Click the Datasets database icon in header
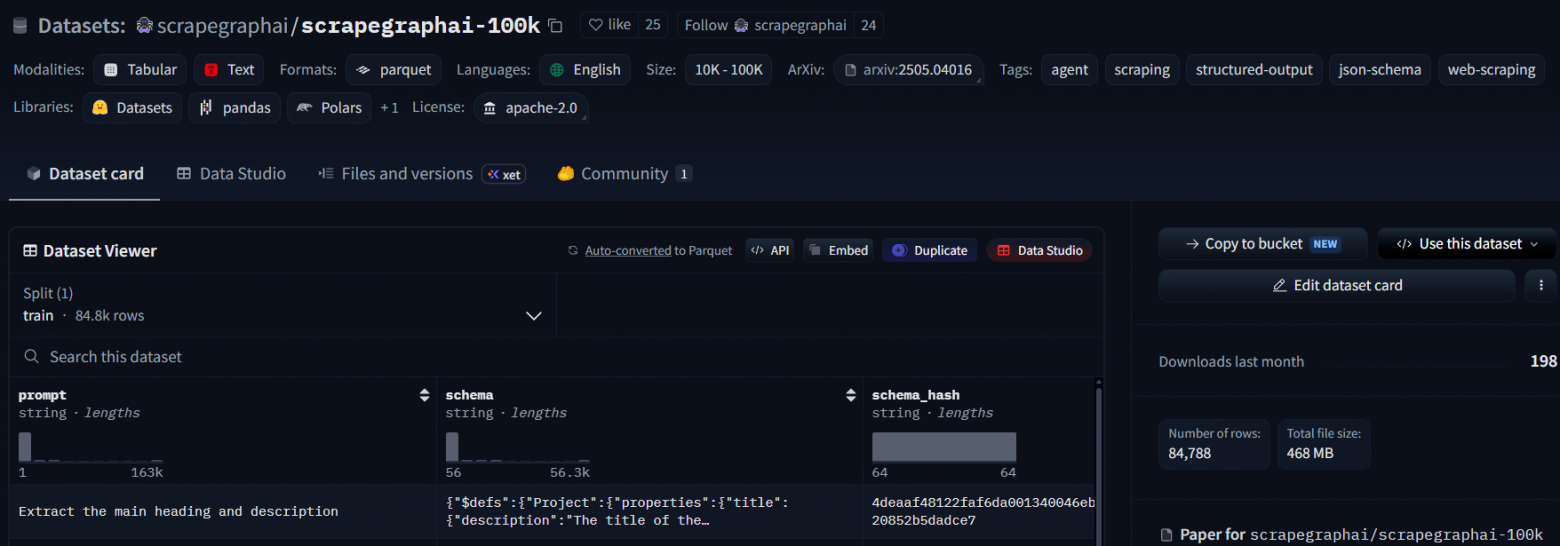 pos(21,25)
